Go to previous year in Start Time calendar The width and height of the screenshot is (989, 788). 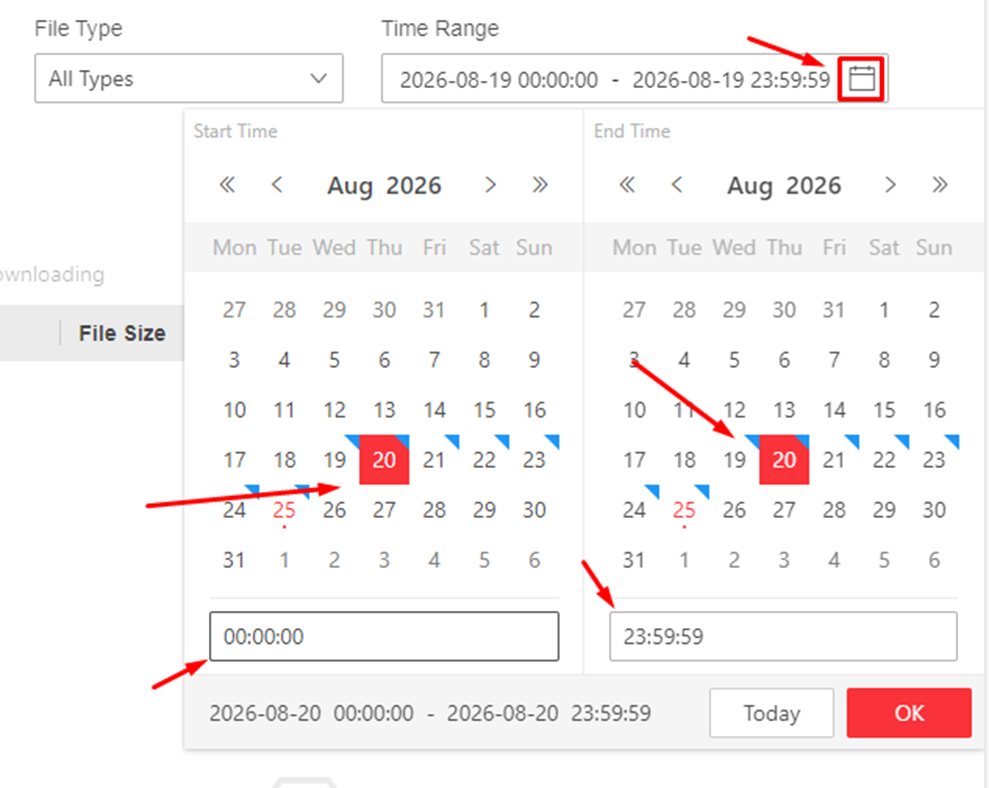(x=227, y=185)
